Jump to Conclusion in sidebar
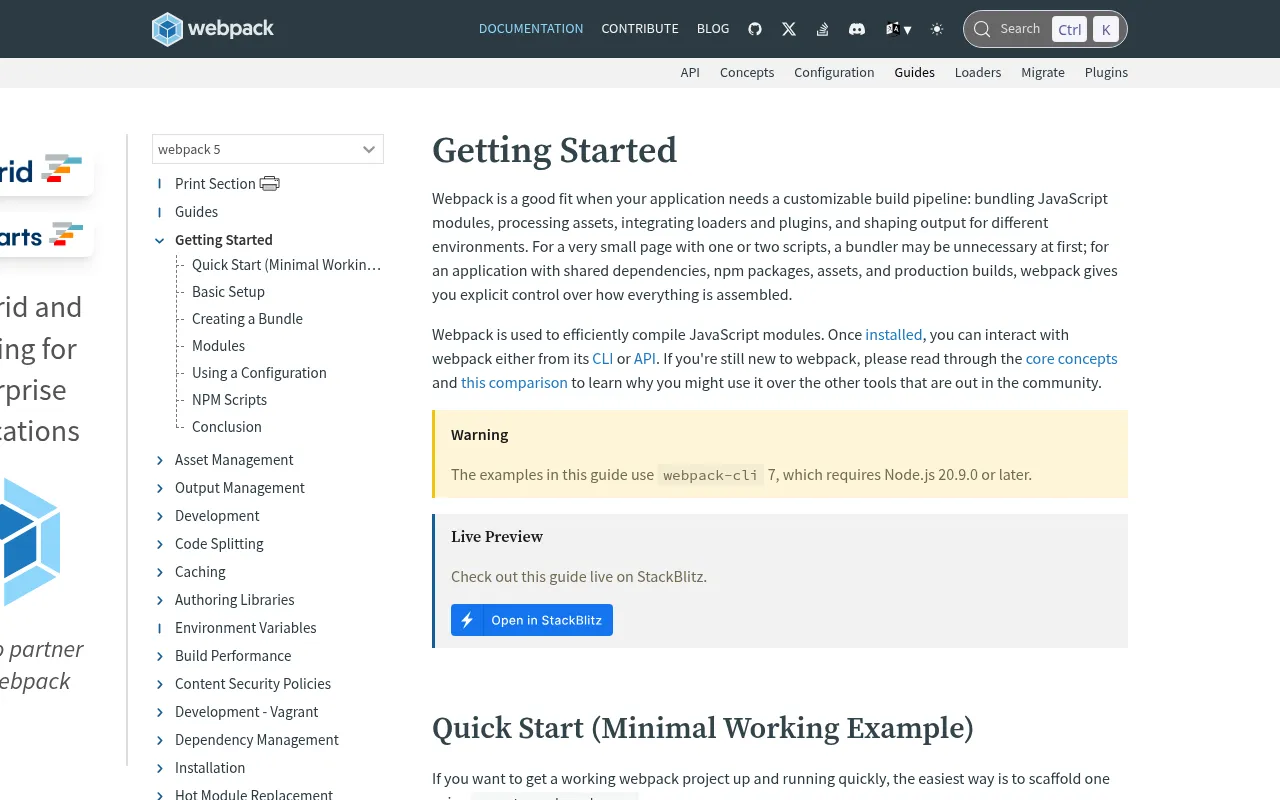 coord(227,427)
